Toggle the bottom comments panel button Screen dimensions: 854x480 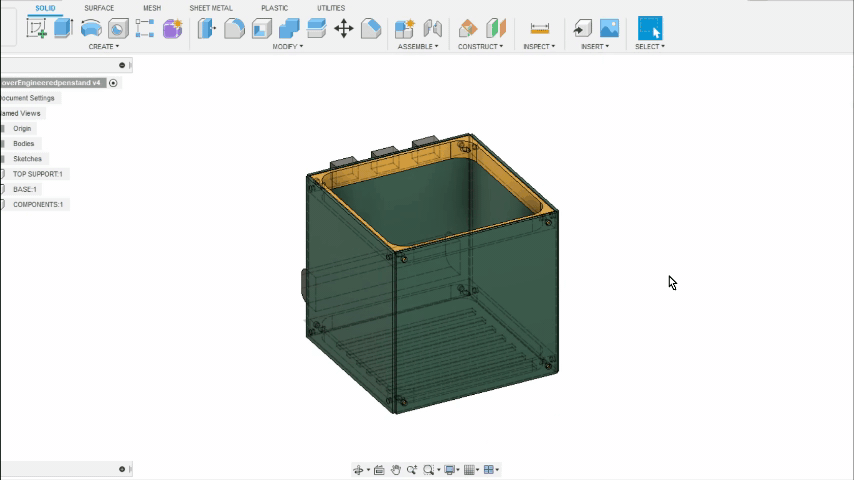(x=122, y=469)
